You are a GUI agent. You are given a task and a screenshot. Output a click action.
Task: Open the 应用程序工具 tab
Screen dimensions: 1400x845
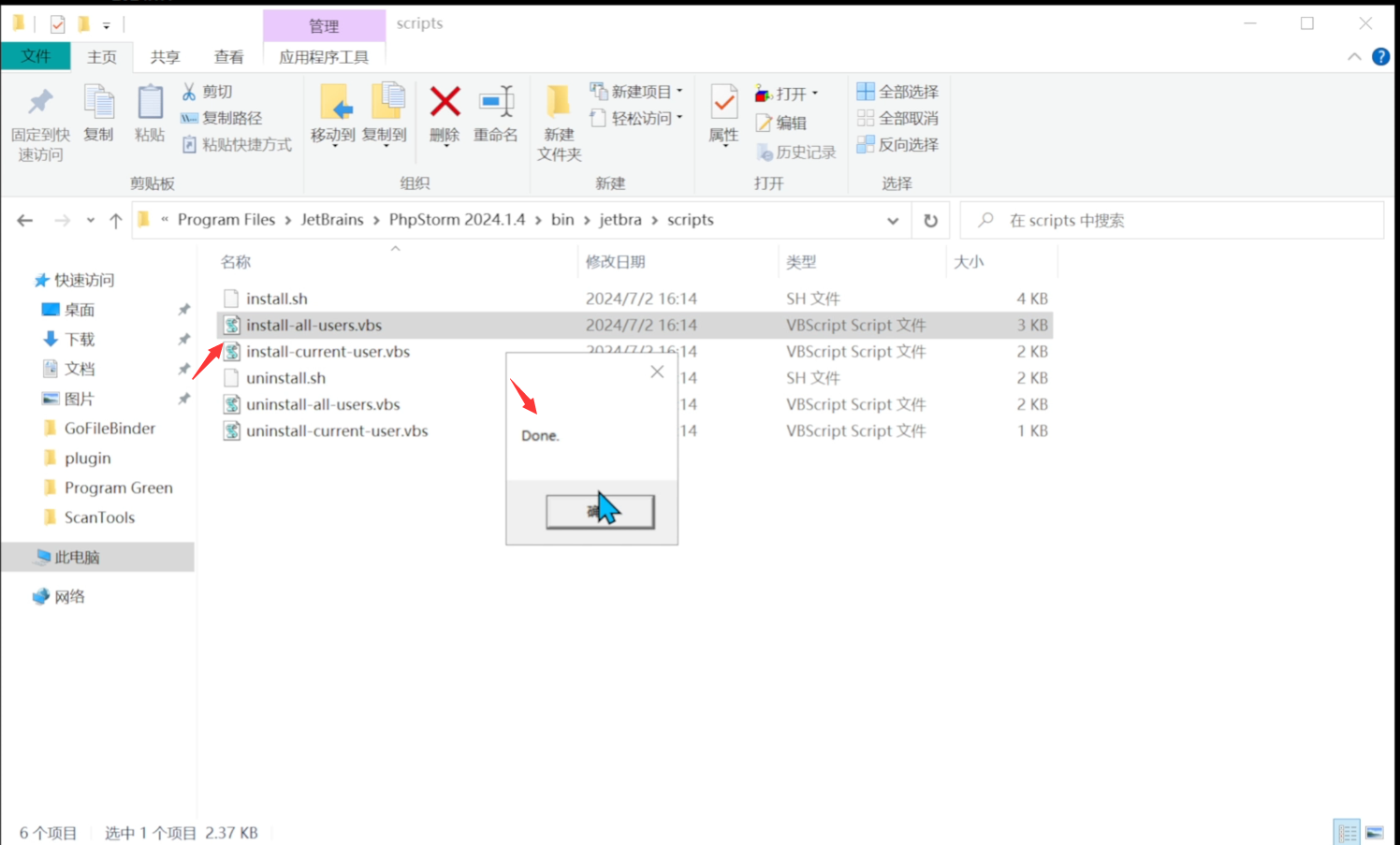(324, 57)
